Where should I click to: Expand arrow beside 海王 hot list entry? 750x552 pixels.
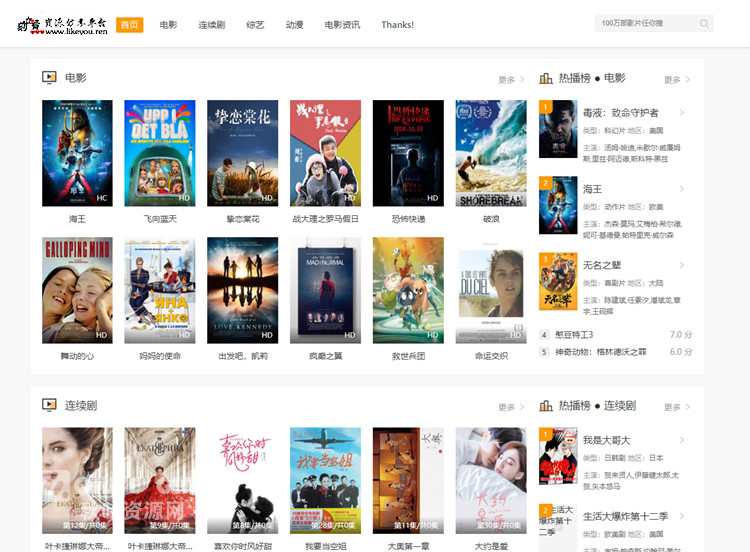682,189
